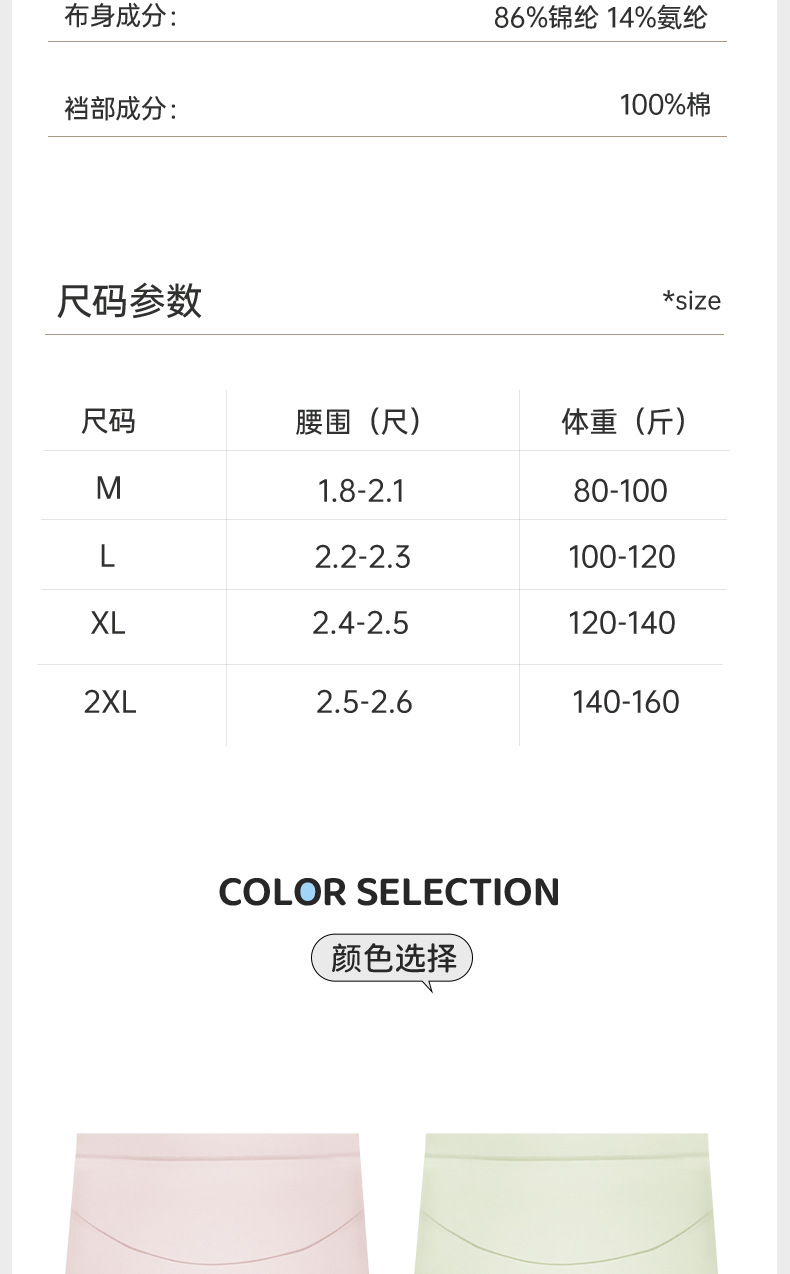The image size is (790, 1274).
Task: Click the 体重（斤） column header
Action: coord(625,422)
